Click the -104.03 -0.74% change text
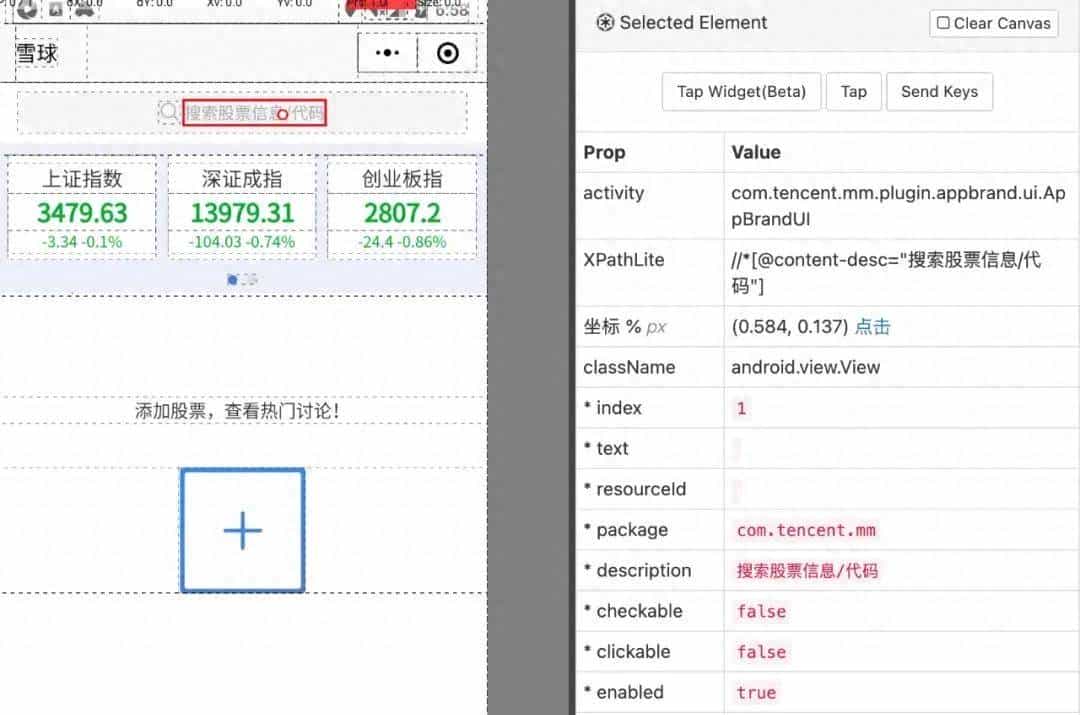The height and width of the screenshot is (715, 1080). (242, 242)
